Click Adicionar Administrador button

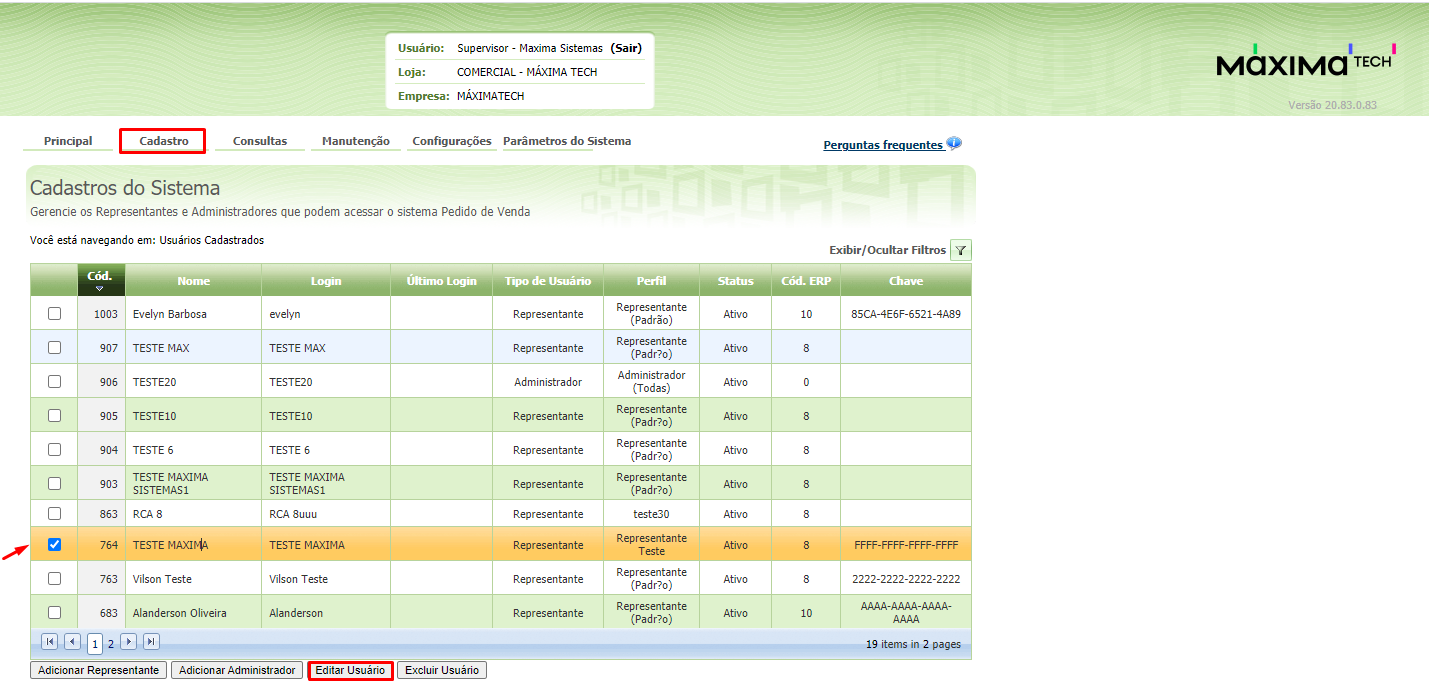(x=237, y=670)
